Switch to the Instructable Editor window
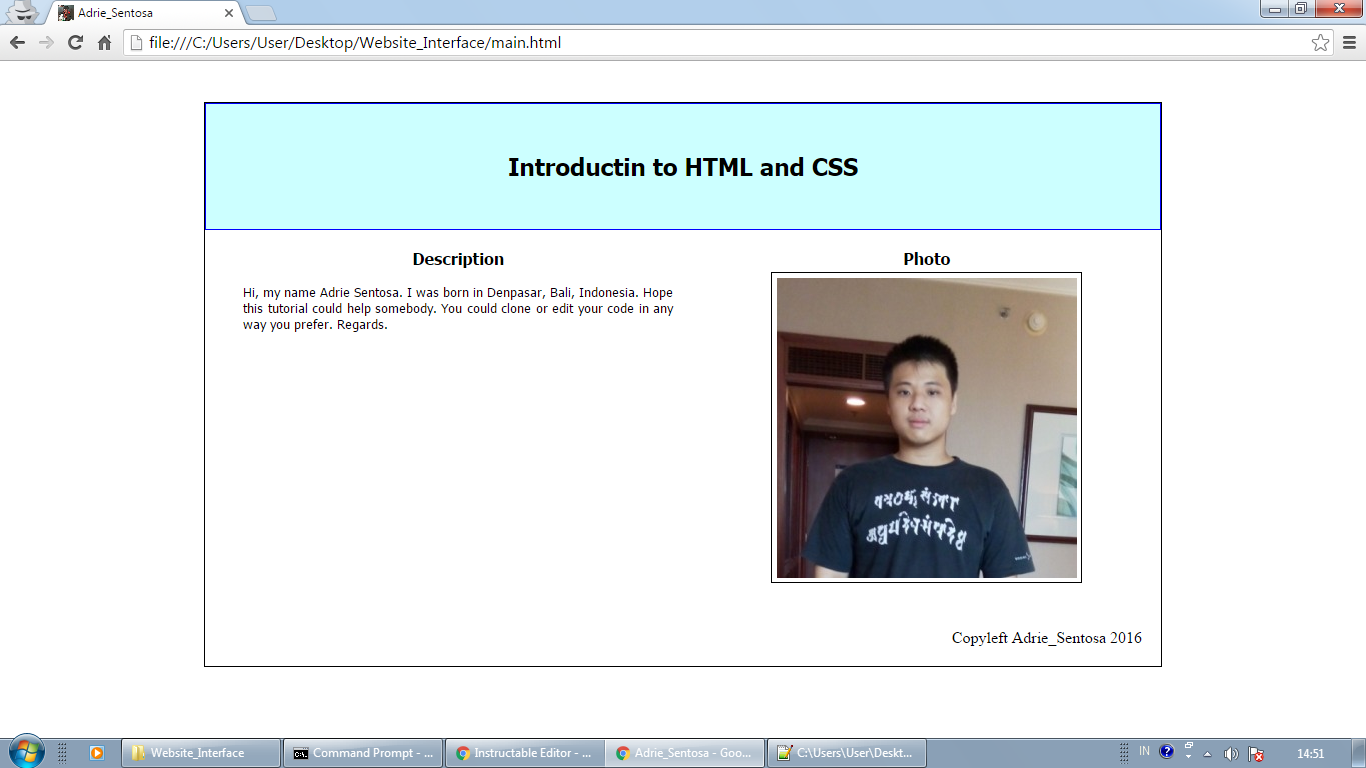The height and width of the screenshot is (768, 1366). click(x=524, y=751)
